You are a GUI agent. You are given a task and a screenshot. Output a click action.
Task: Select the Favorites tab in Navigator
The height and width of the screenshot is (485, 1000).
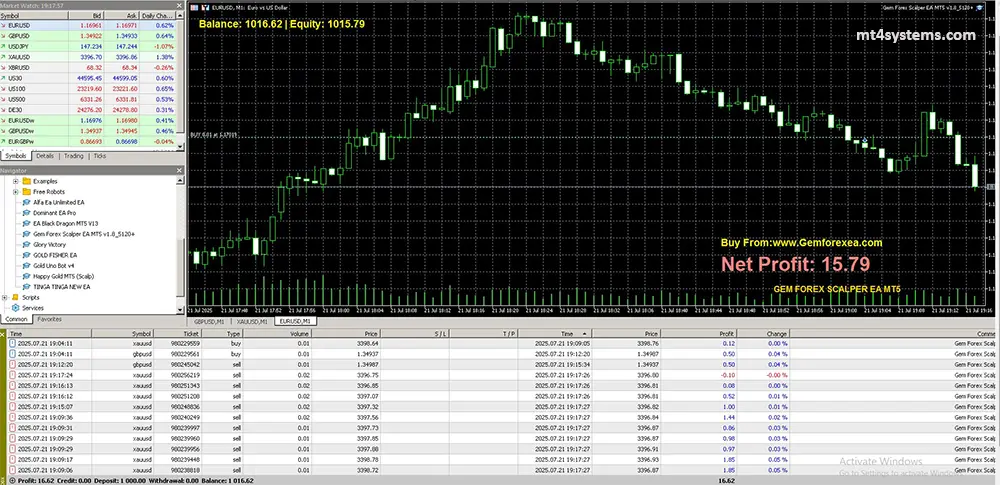point(49,319)
